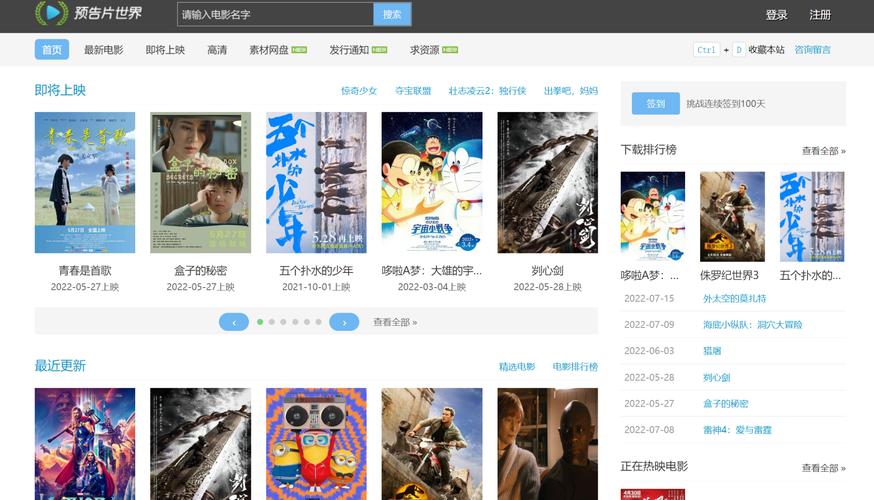The width and height of the screenshot is (874, 500).
Task: Open the 青春是首歌 movie poster
Action: tap(85, 182)
